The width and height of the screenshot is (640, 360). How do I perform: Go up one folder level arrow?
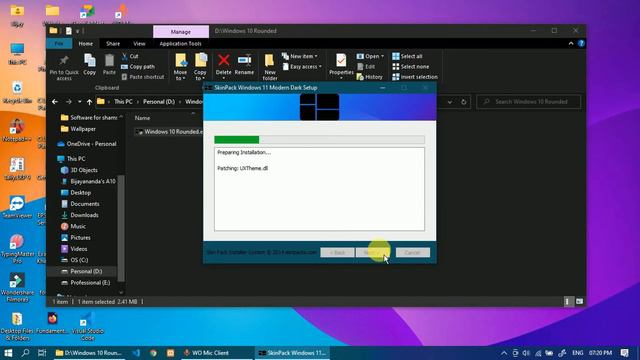89,102
